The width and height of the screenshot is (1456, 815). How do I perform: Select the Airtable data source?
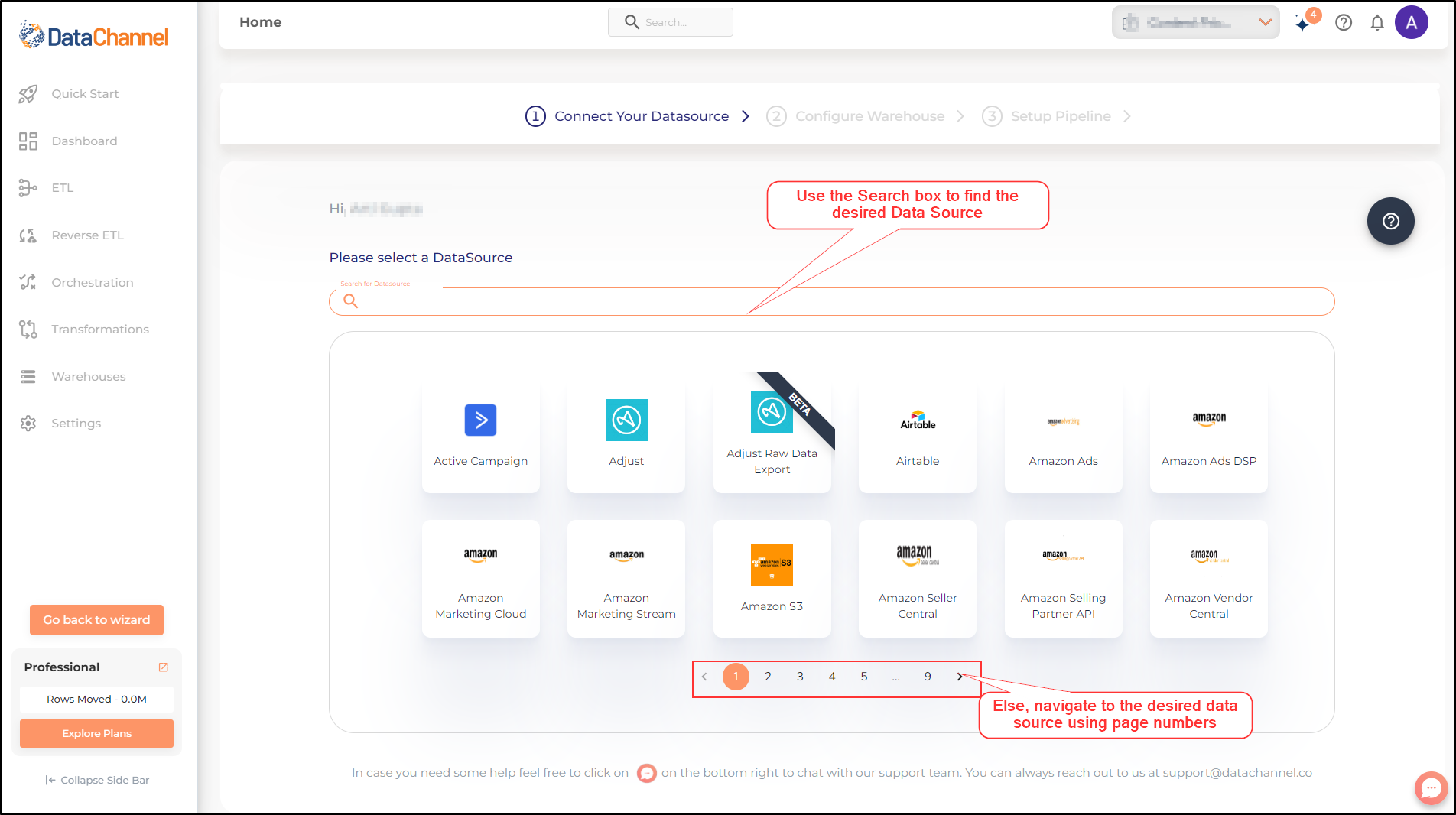pos(918,434)
